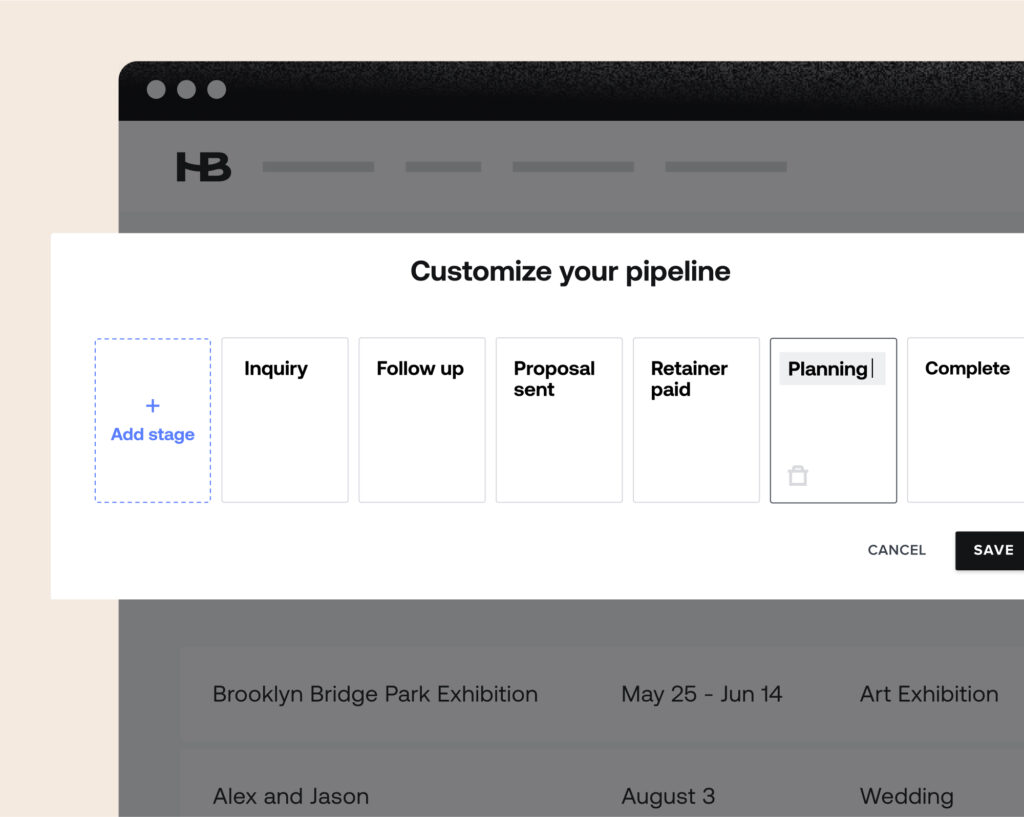Click the second window control dot
The width and height of the screenshot is (1024, 817).
tap(186, 89)
